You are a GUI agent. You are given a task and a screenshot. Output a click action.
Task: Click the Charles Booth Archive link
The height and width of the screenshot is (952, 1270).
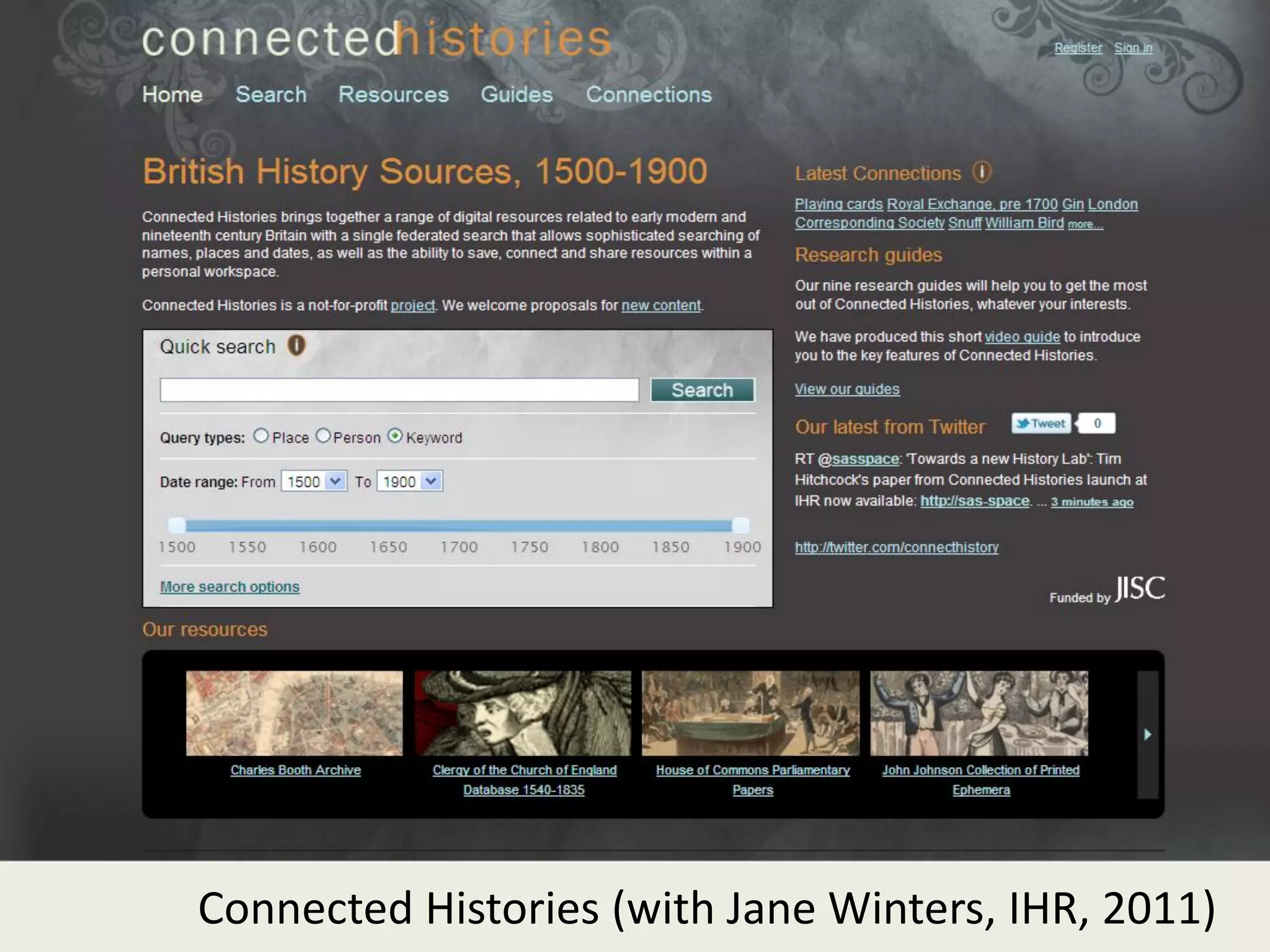pos(296,770)
